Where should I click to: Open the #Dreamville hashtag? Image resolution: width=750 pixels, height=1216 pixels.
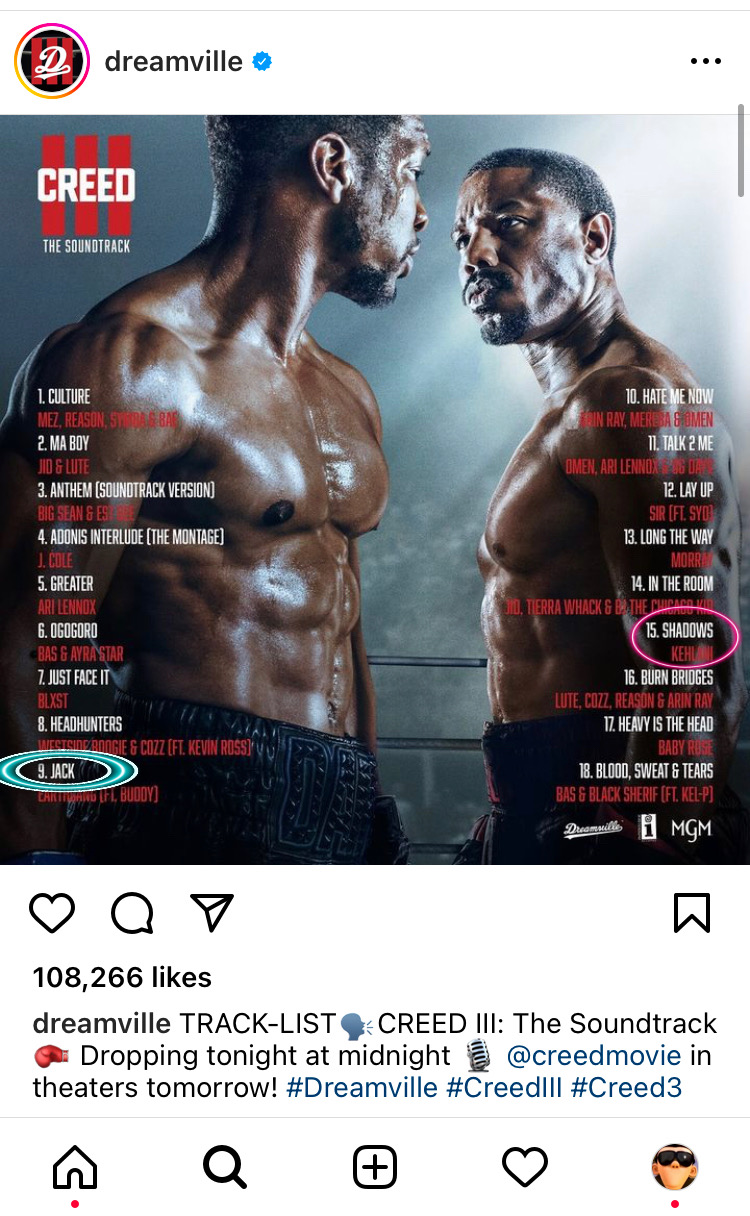point(362,1087)
